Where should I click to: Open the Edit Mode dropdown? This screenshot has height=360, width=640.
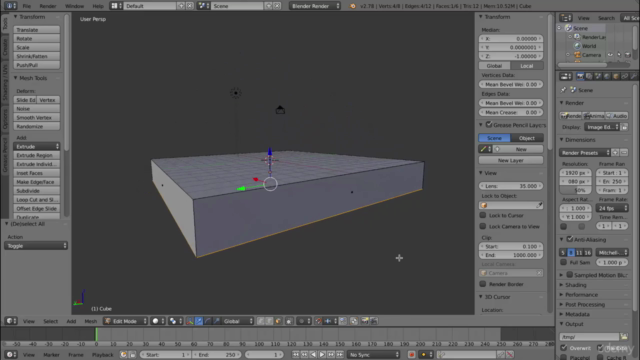125,321
